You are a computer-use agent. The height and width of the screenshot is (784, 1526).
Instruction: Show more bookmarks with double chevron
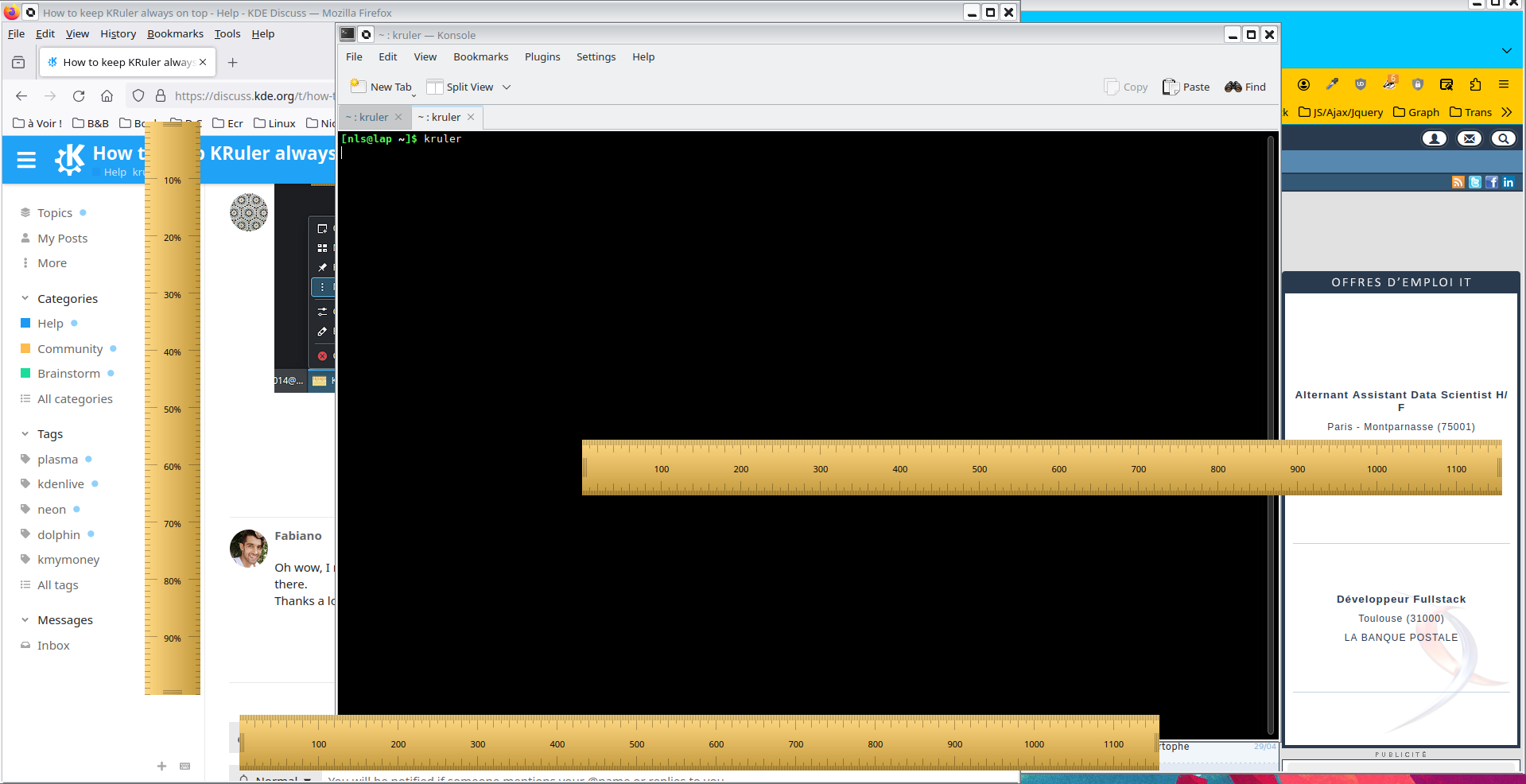1507,112
